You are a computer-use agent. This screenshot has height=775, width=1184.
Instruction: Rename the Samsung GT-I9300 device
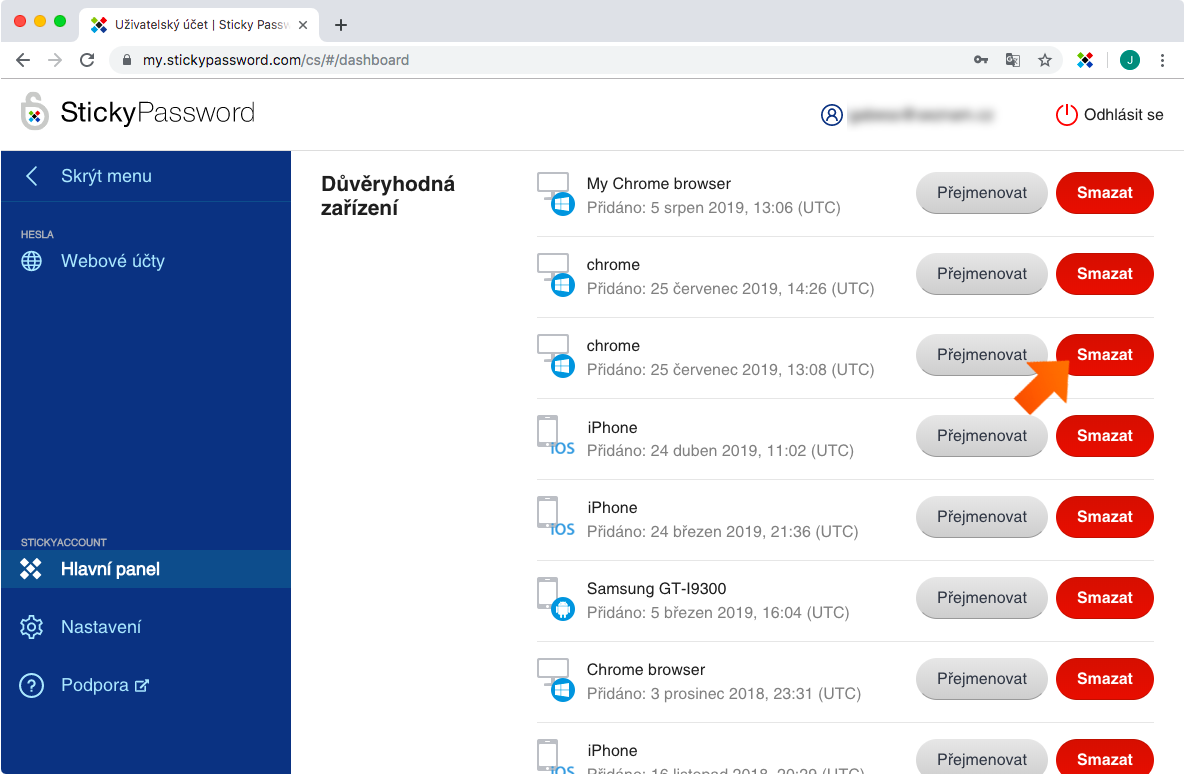(x=982, y=597)
